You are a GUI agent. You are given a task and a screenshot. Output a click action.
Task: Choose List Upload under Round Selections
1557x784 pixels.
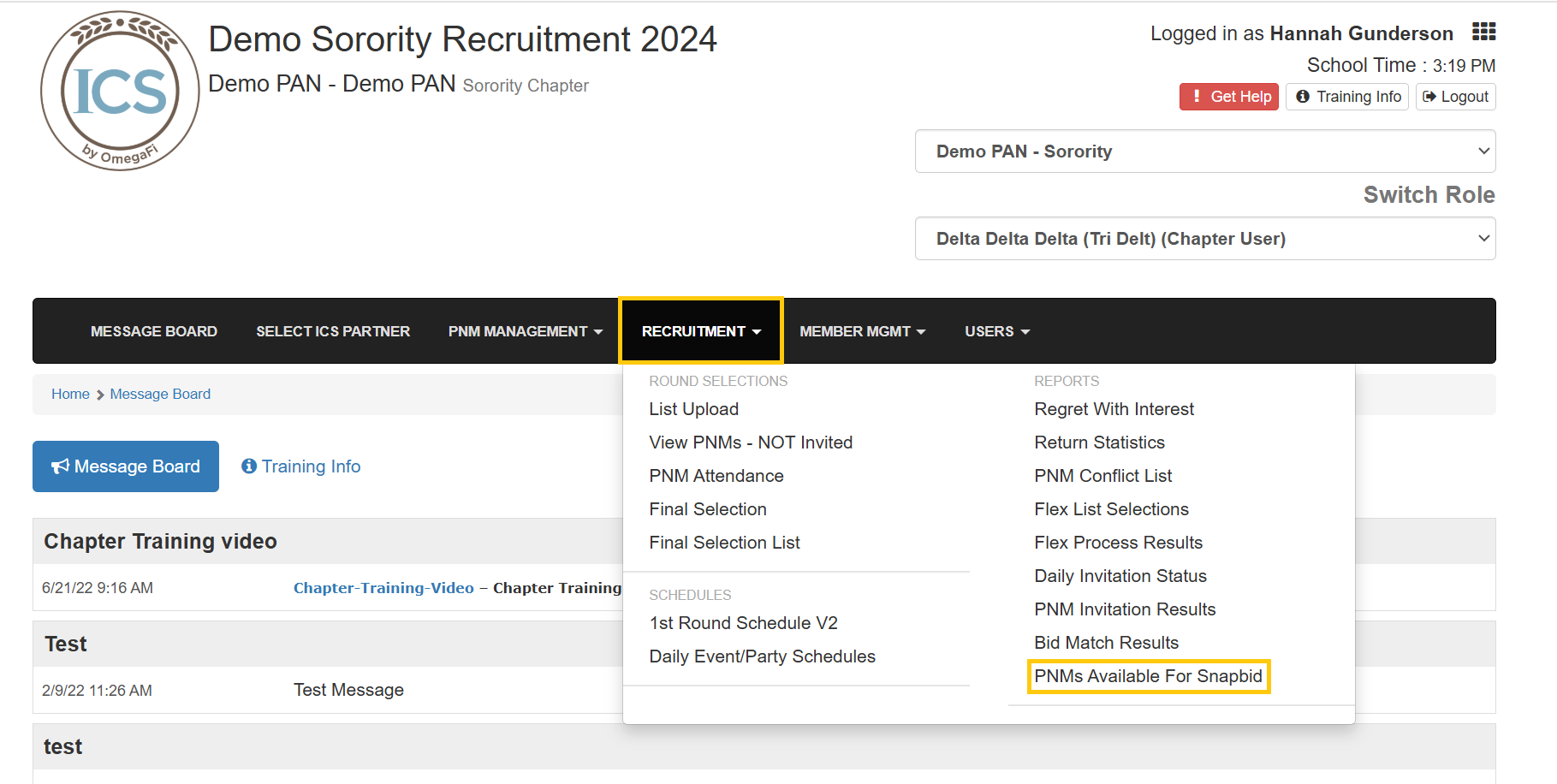[693, 409]
